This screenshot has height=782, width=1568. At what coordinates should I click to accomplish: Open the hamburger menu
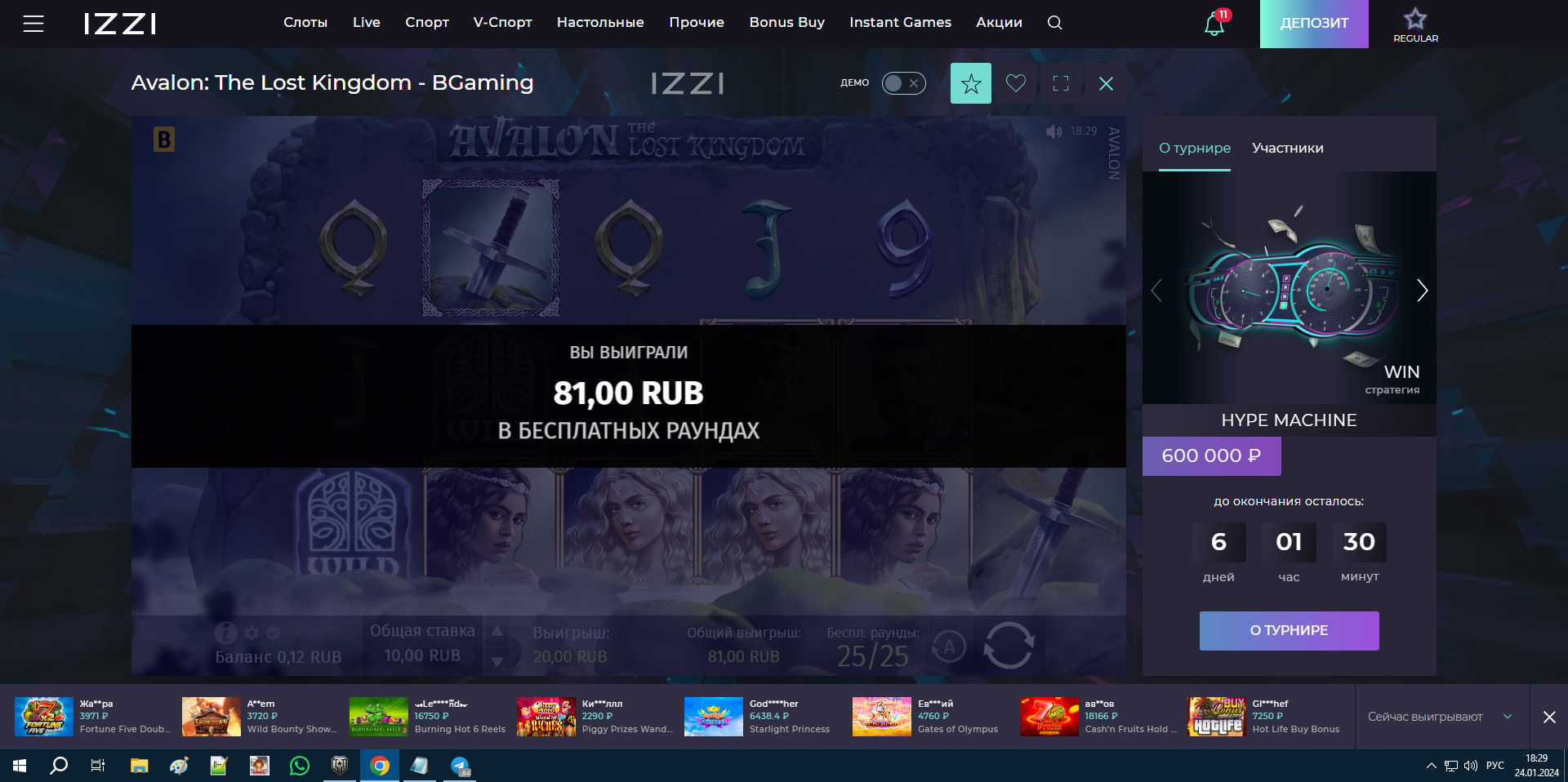(x=33, y=24)
